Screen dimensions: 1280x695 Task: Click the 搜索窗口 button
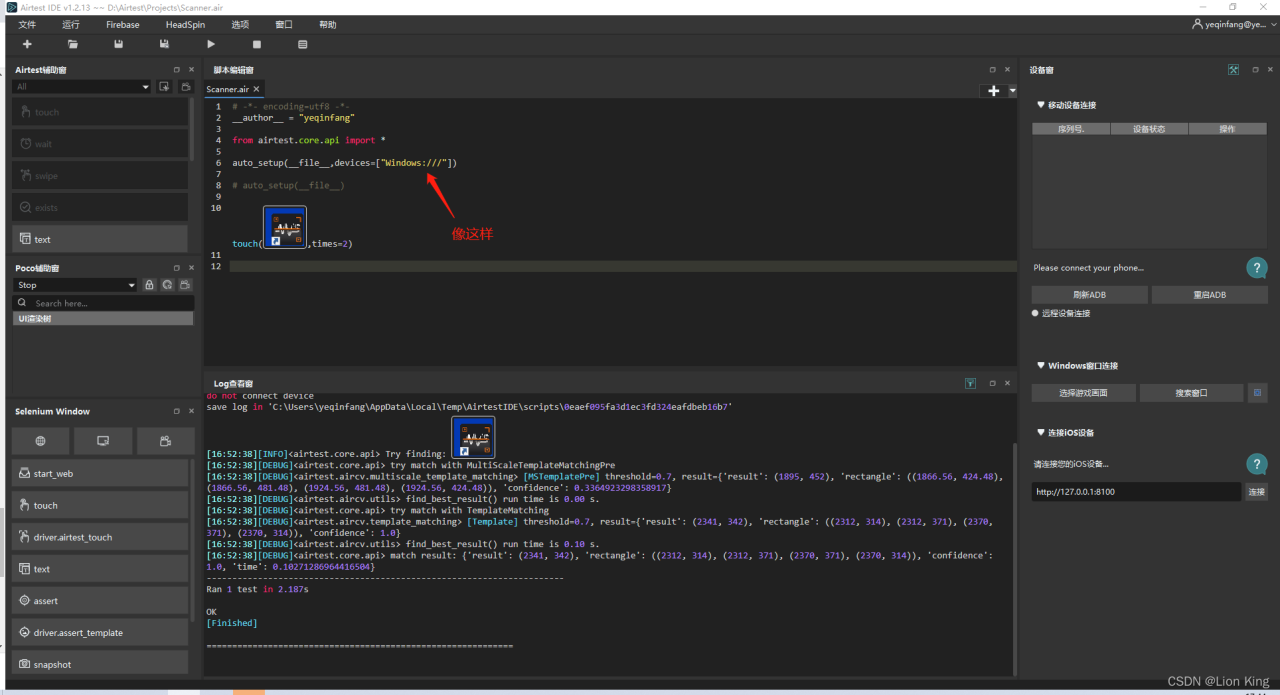[1192, 393]
